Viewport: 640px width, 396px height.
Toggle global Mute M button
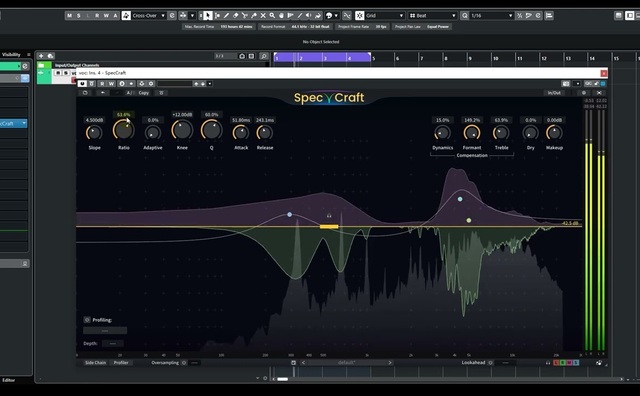tap(69, 16)
